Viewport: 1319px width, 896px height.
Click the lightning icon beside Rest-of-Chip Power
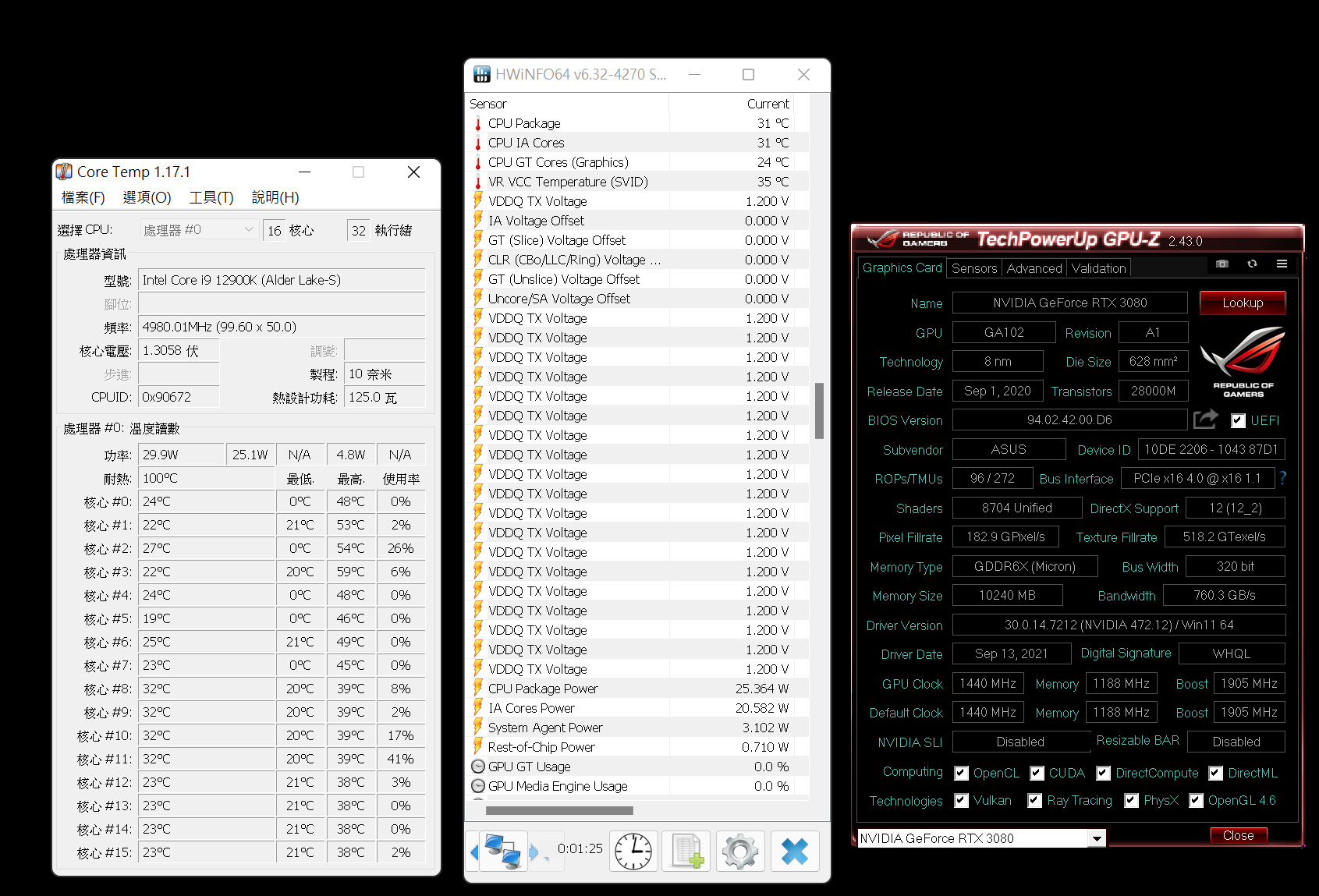pos(478,747)
